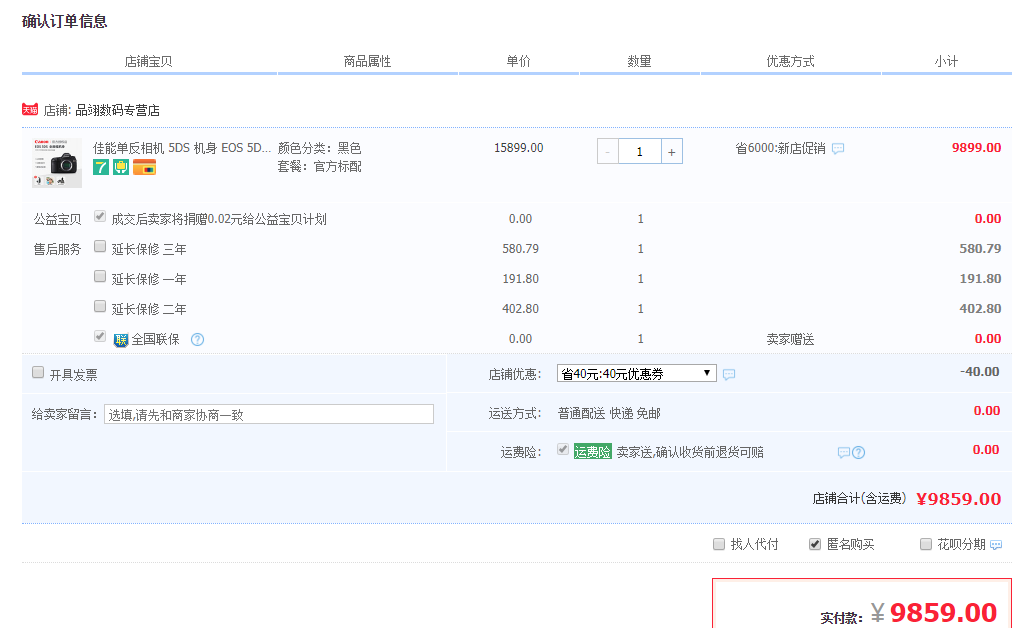
Task: Click 580.79 unit price for three-year warranty
Action: [521, 249]
